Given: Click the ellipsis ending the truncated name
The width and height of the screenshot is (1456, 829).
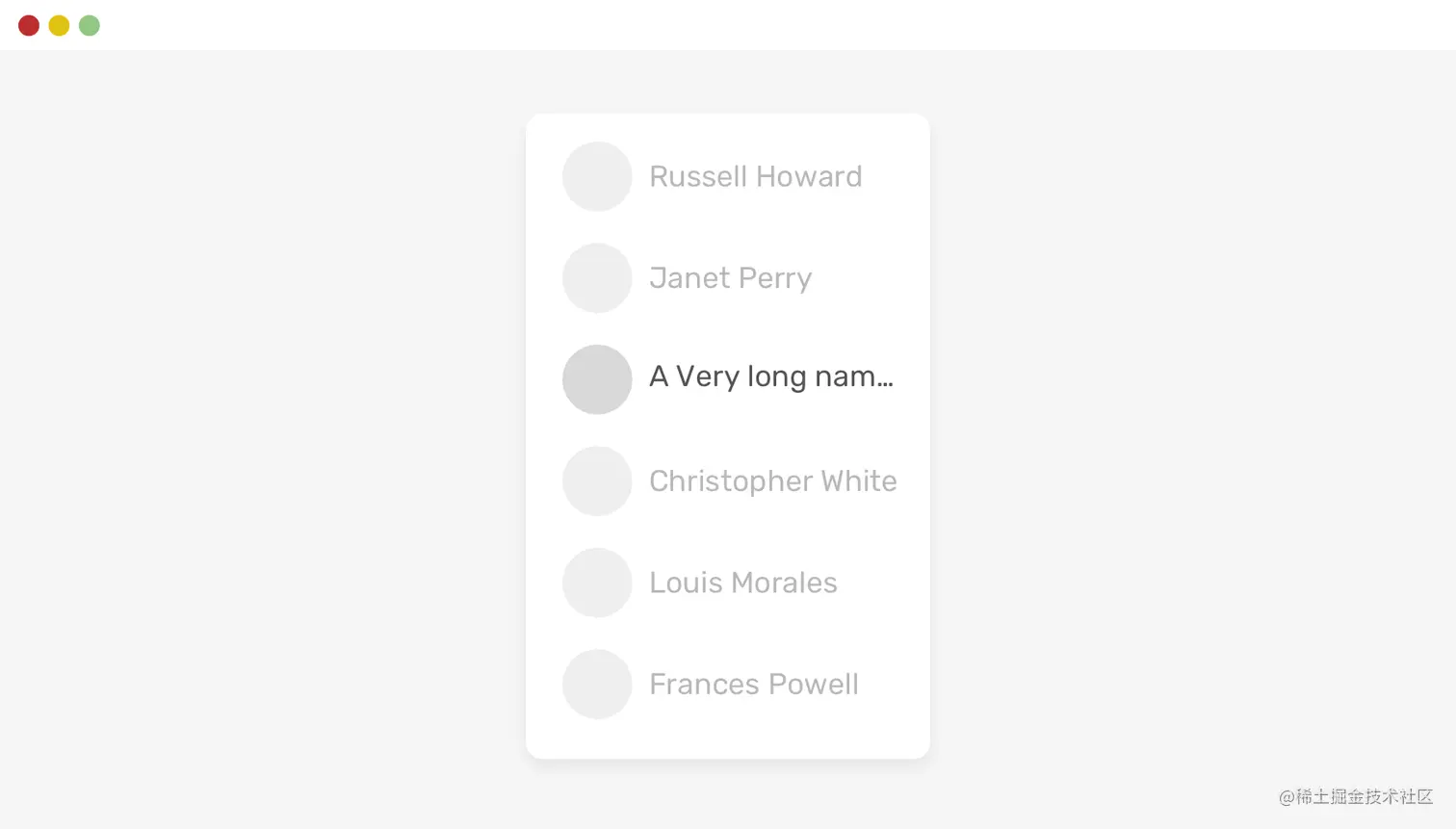Looking at the screenshot, I should [886, 383].
